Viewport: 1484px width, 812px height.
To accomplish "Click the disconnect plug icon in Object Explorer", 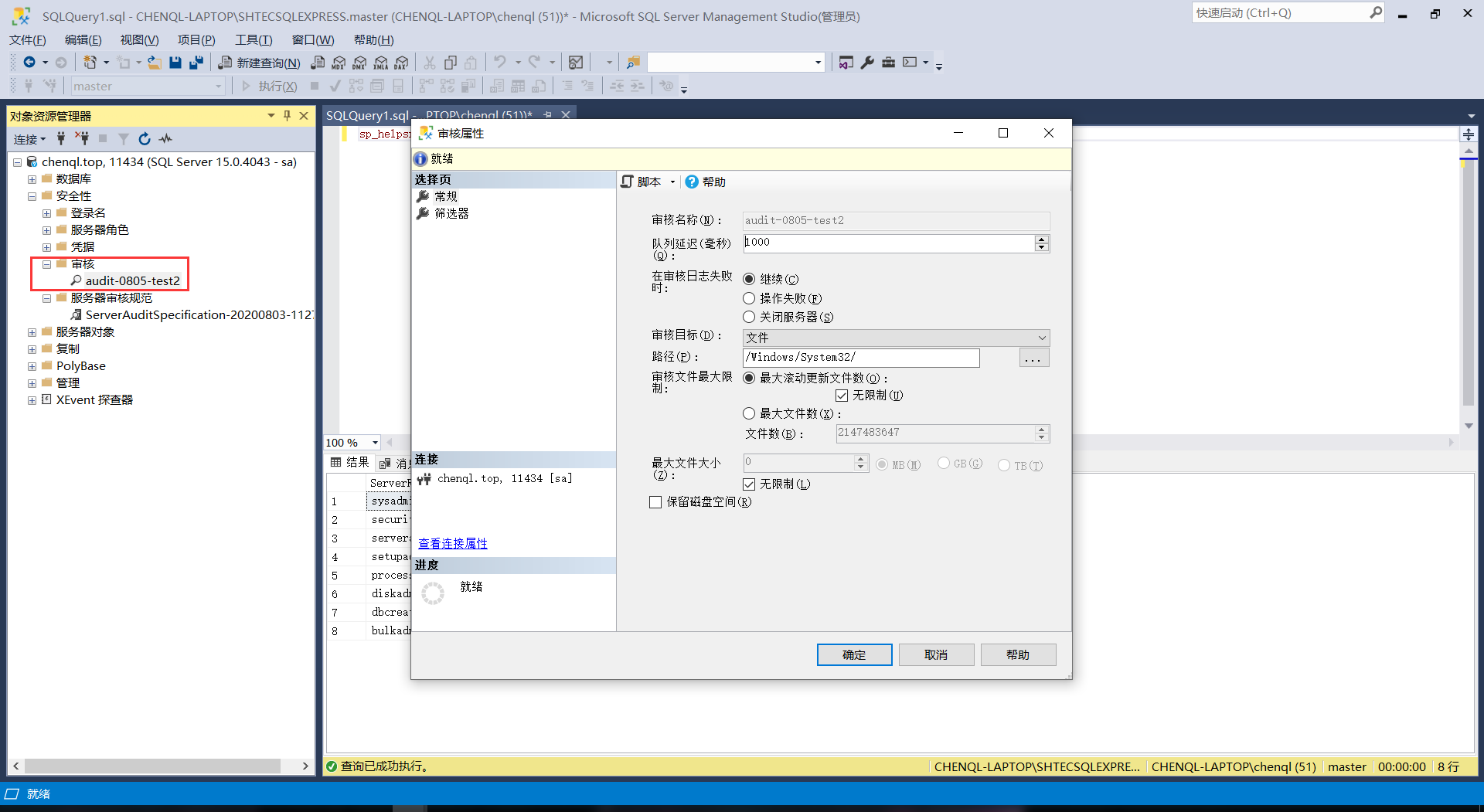I will [82, 139].
